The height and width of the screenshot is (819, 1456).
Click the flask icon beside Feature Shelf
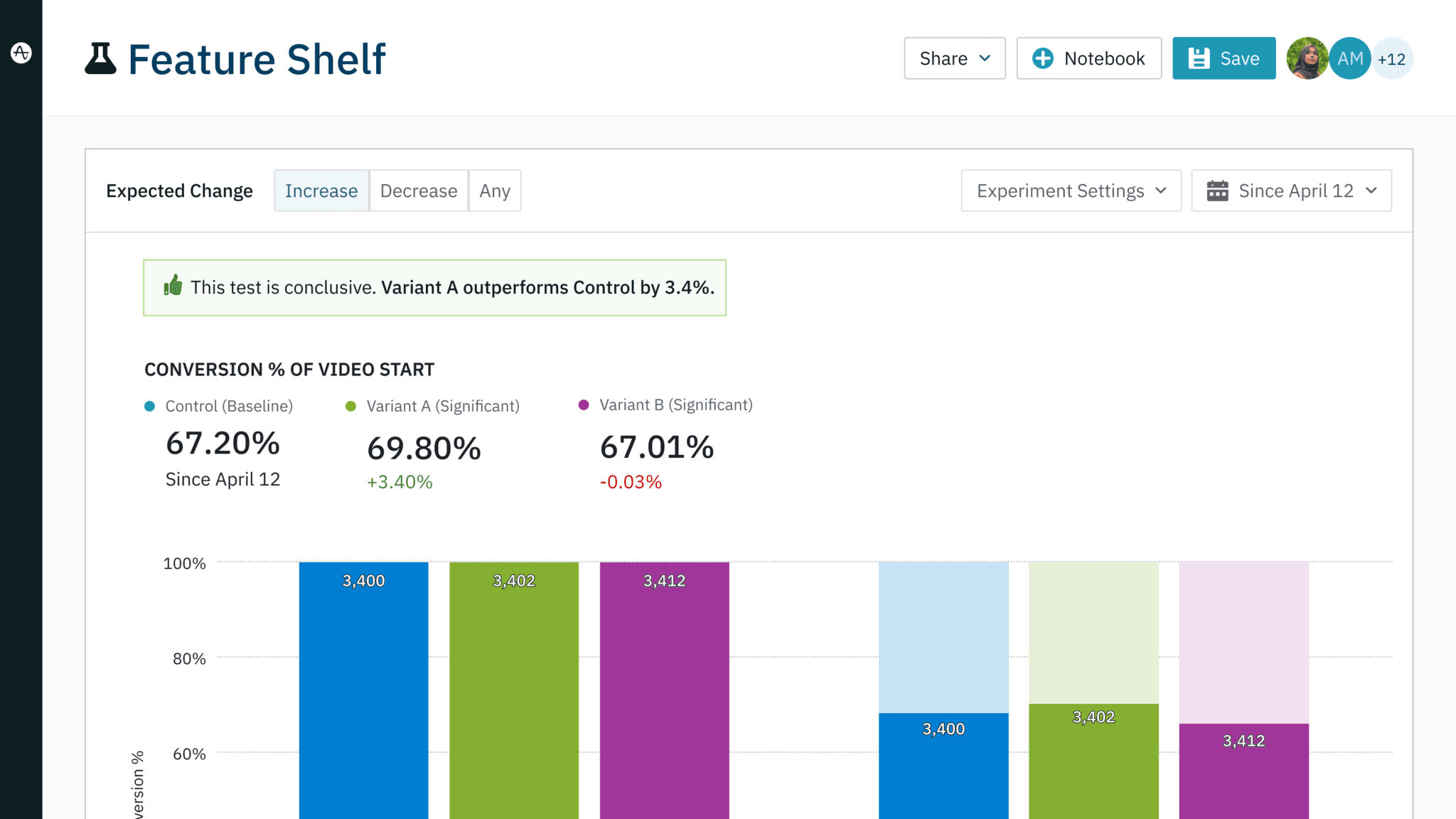[x=100, y=58]
